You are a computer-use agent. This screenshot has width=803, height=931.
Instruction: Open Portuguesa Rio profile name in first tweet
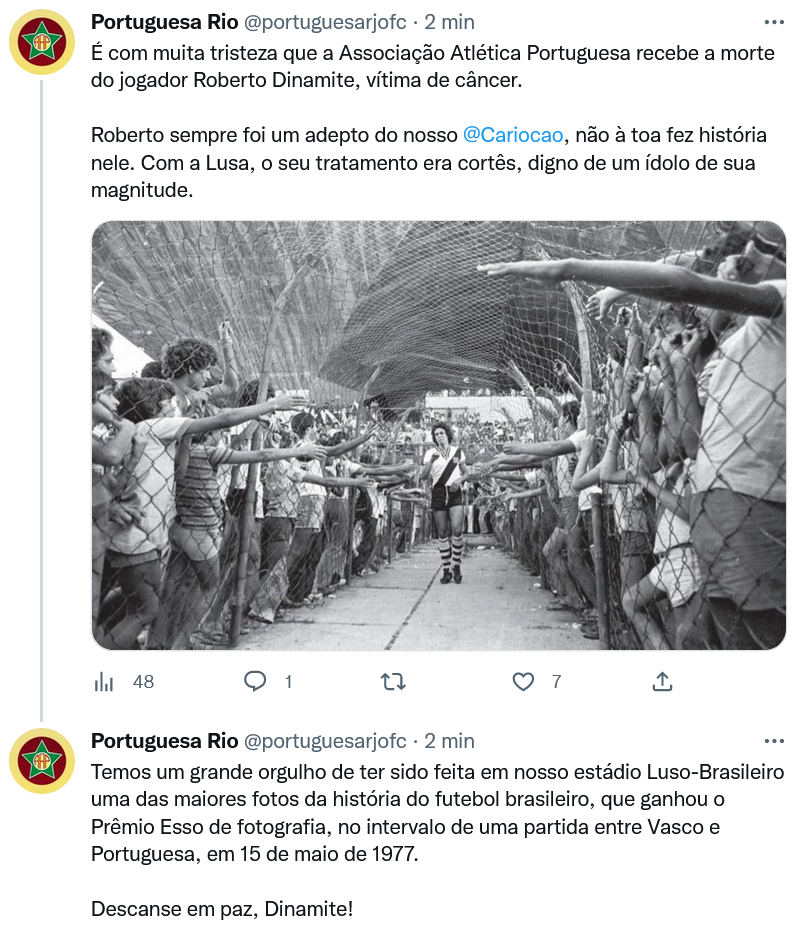click(165, 22)
